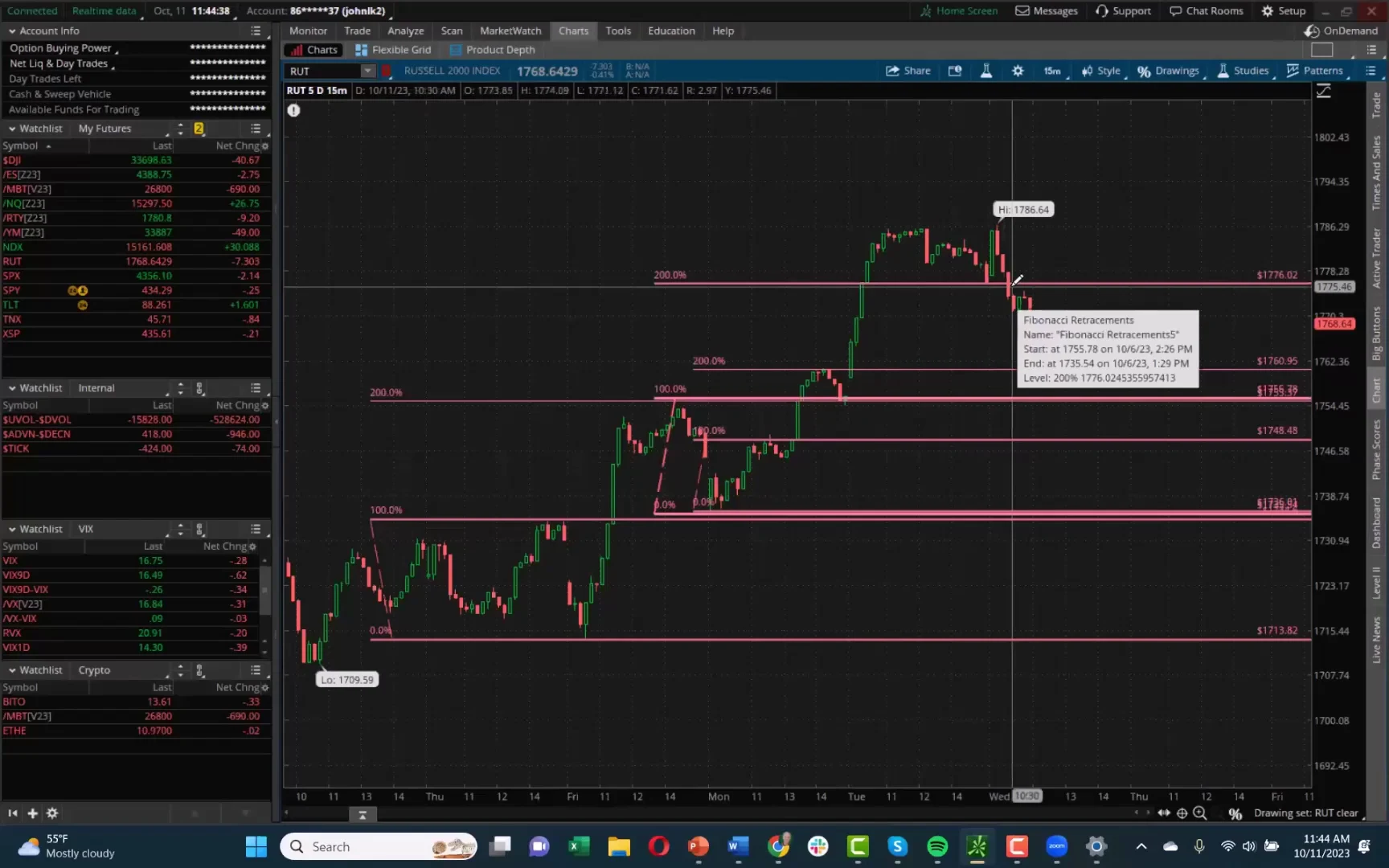The height and width of the screenshot is (868, 1389).
Task: Open Setup from the top bar
Action: click(x=1284, y=10)
